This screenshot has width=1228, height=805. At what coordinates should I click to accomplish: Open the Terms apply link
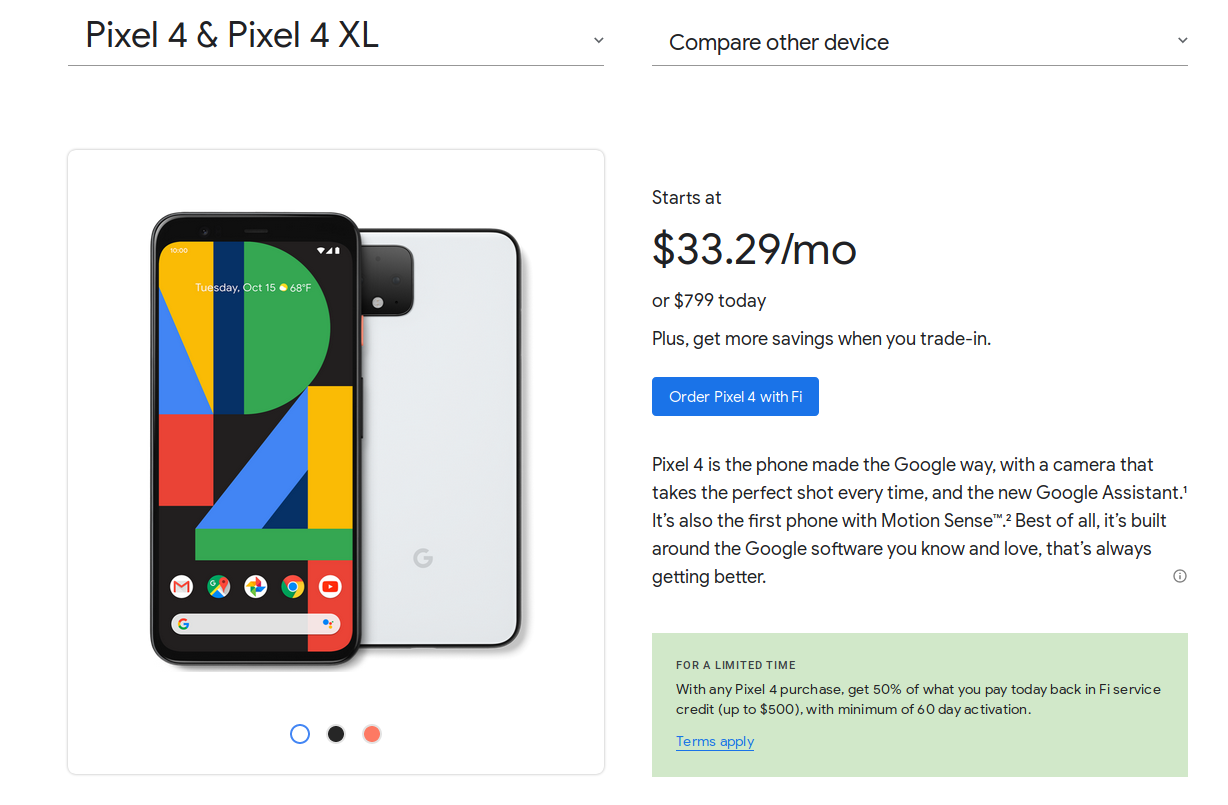(x=714, y=741)
